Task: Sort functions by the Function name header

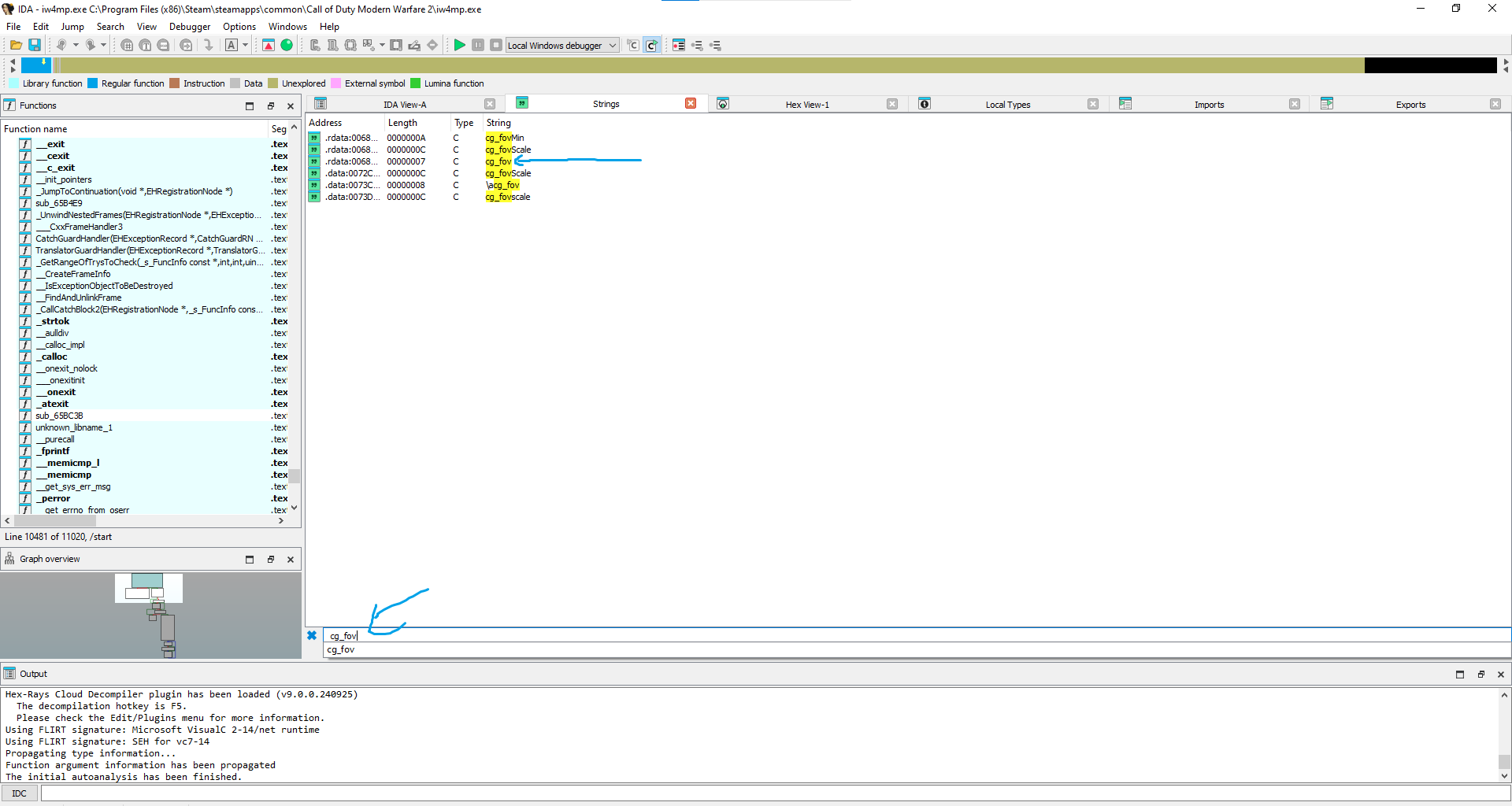Action: pos(134,129)
